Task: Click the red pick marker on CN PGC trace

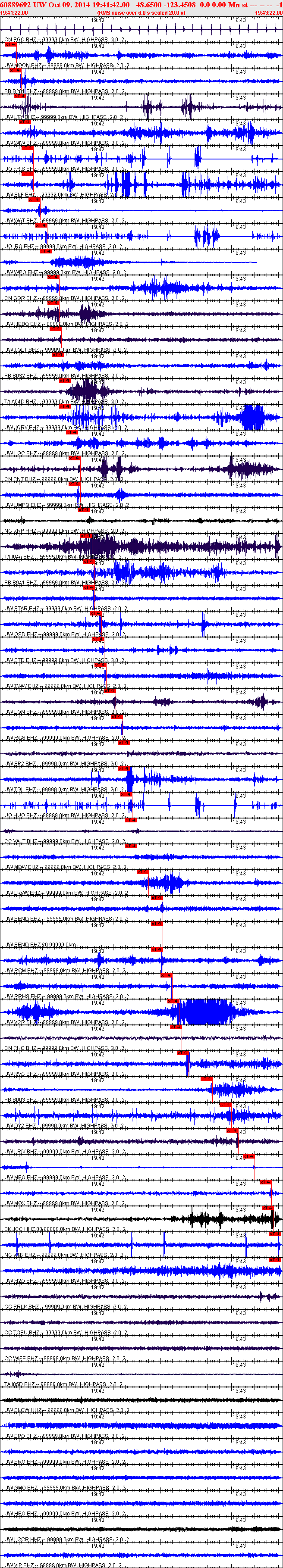Action: point(10,44)
